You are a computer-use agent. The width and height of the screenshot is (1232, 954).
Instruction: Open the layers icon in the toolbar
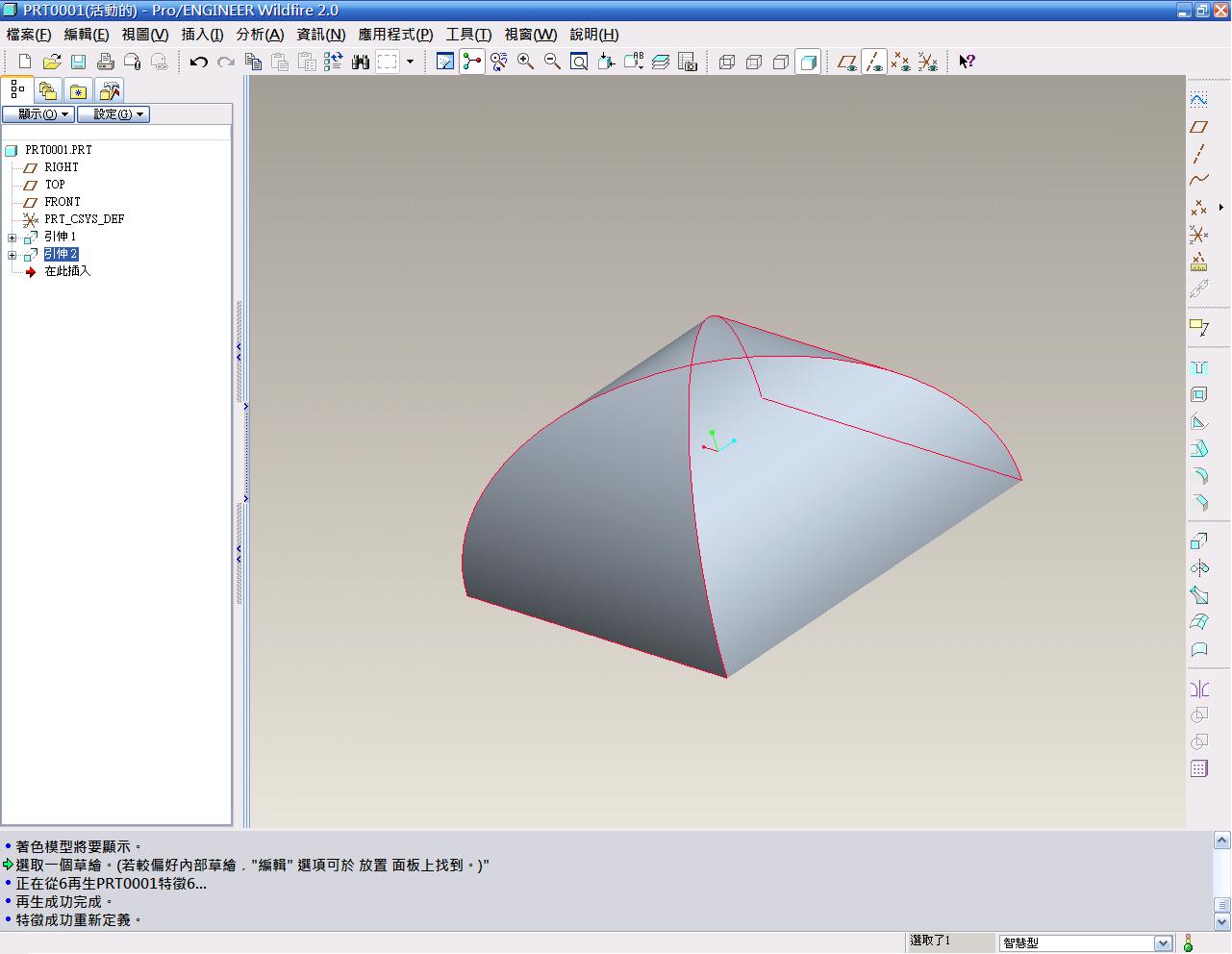pyautogui.click(x=661, y=62)
